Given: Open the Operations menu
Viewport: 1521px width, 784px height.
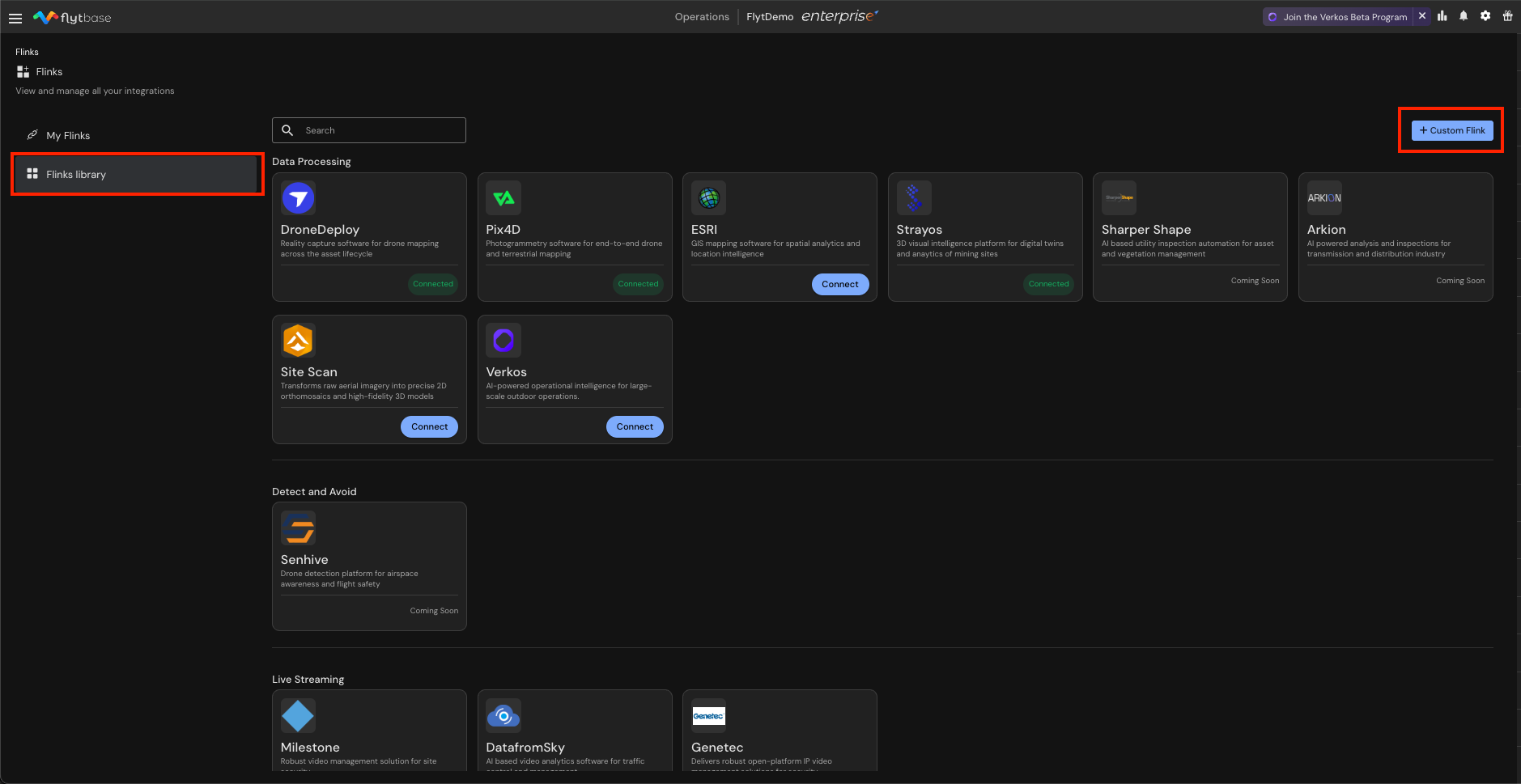Looking at the screenshot, I should (x=702, y=17).
